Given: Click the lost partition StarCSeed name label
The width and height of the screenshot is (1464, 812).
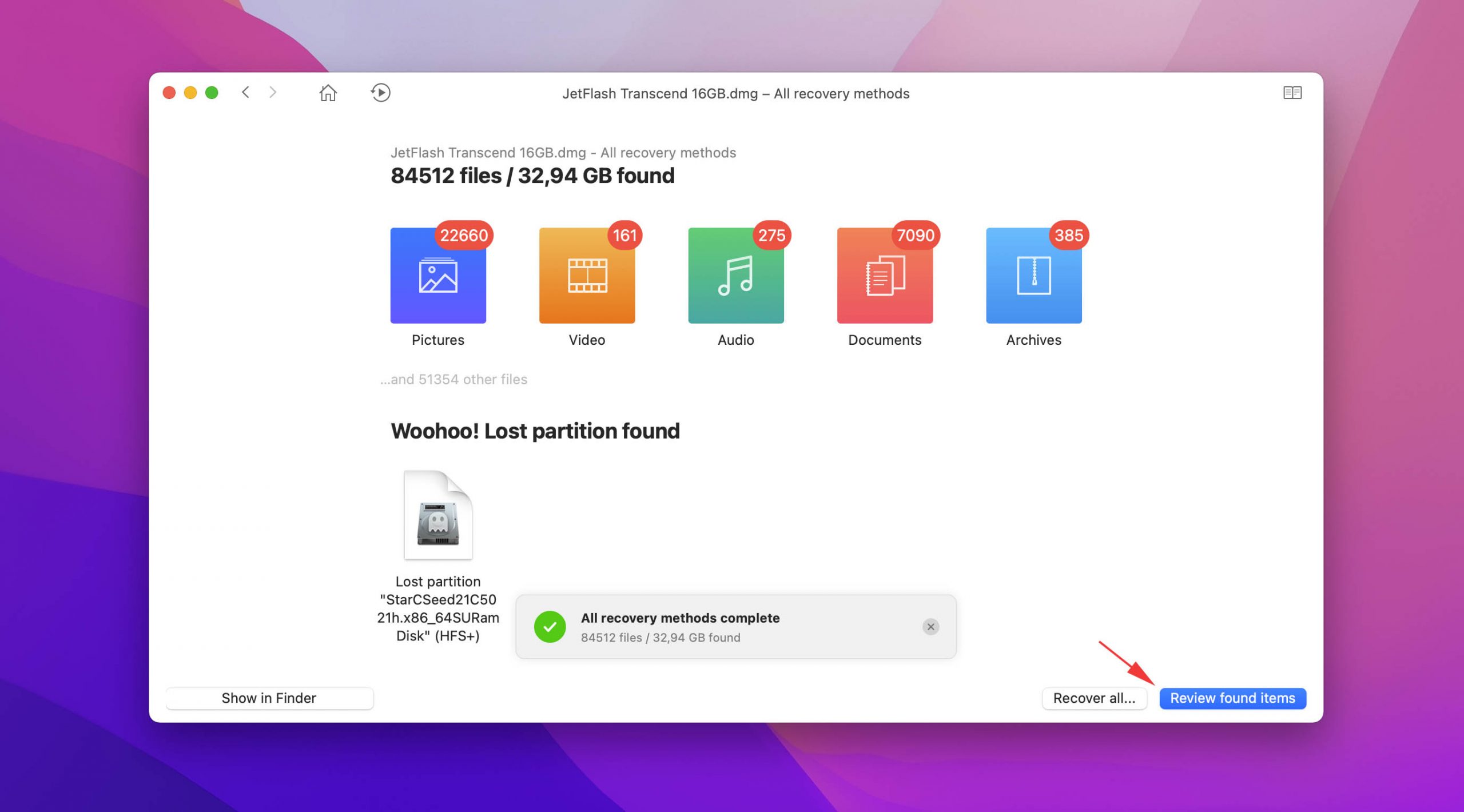Looking at the screenshot, I should tap(438, 609).
